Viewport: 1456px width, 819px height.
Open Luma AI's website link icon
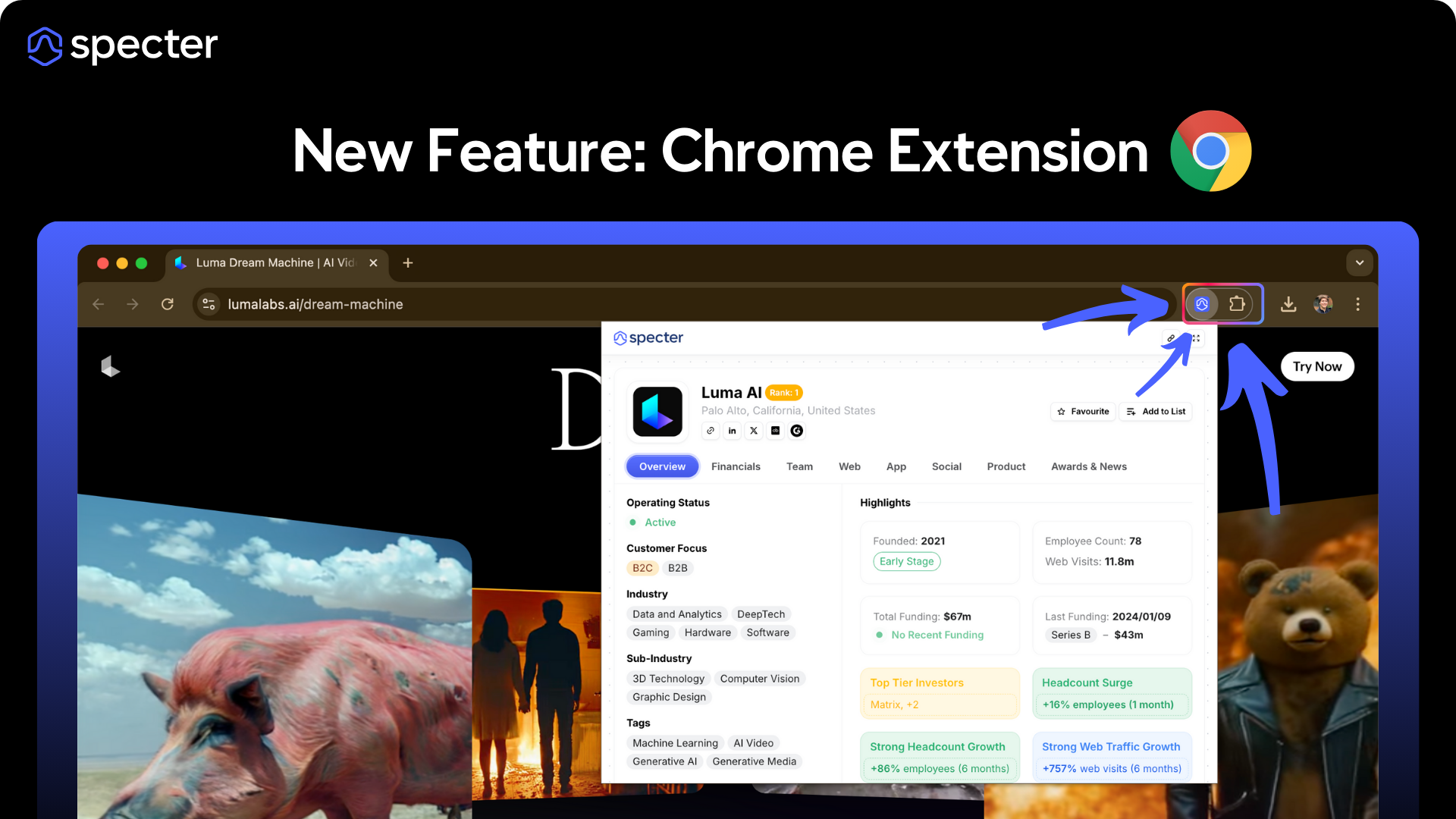[x=711, y=431]
